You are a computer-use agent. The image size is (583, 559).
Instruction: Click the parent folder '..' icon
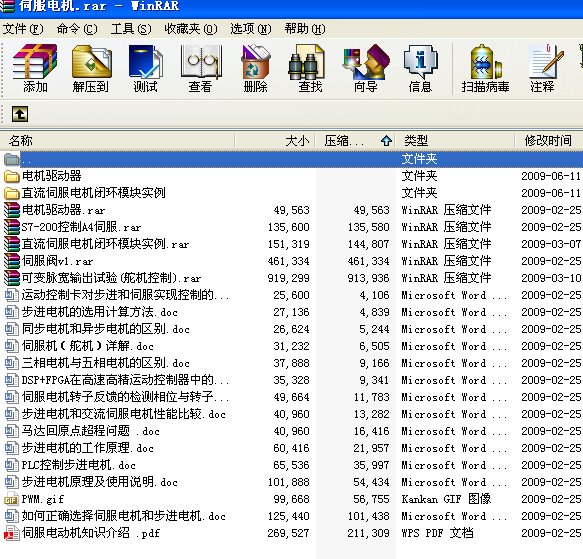point(12,160)
